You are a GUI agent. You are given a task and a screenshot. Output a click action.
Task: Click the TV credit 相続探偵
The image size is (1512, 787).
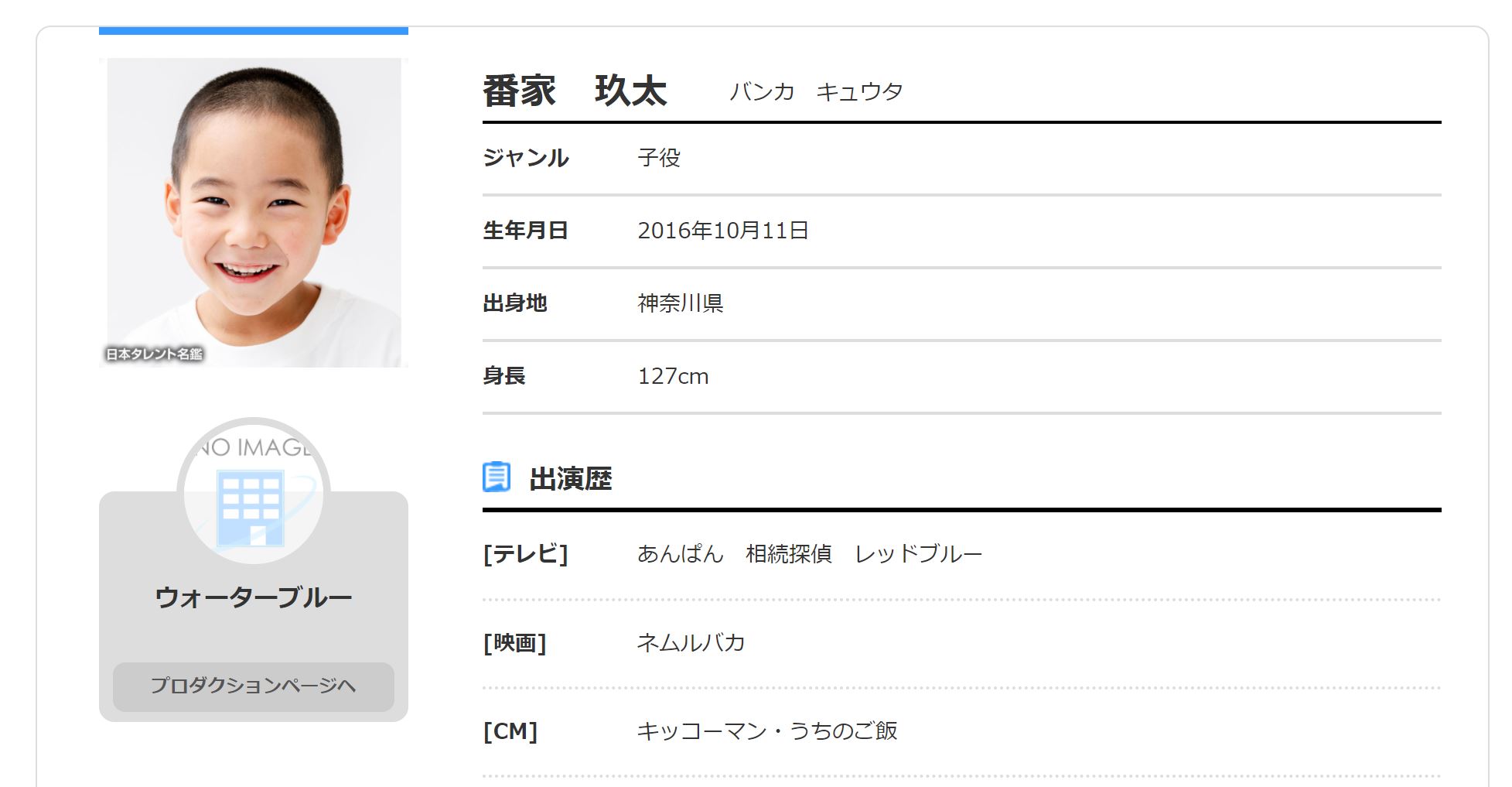(788, 554)
